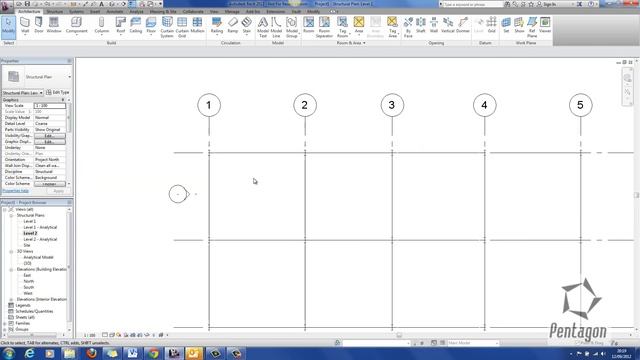The image size is (640, 360).
Task: Open the work plane Viewer
Action: pyautogui.click(x=545, y=25)
